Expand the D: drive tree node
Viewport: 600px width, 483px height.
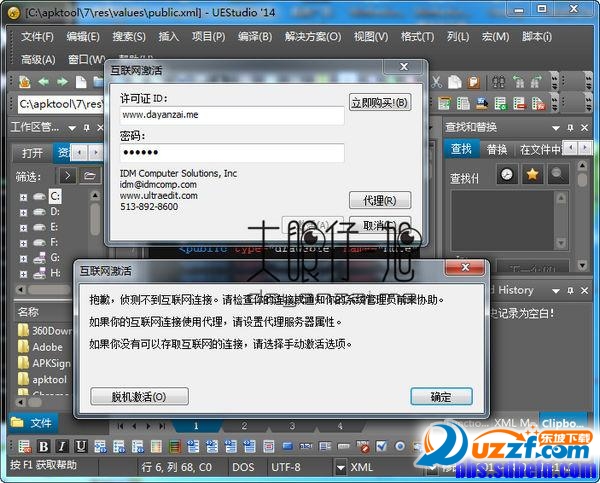pos(23,212)
